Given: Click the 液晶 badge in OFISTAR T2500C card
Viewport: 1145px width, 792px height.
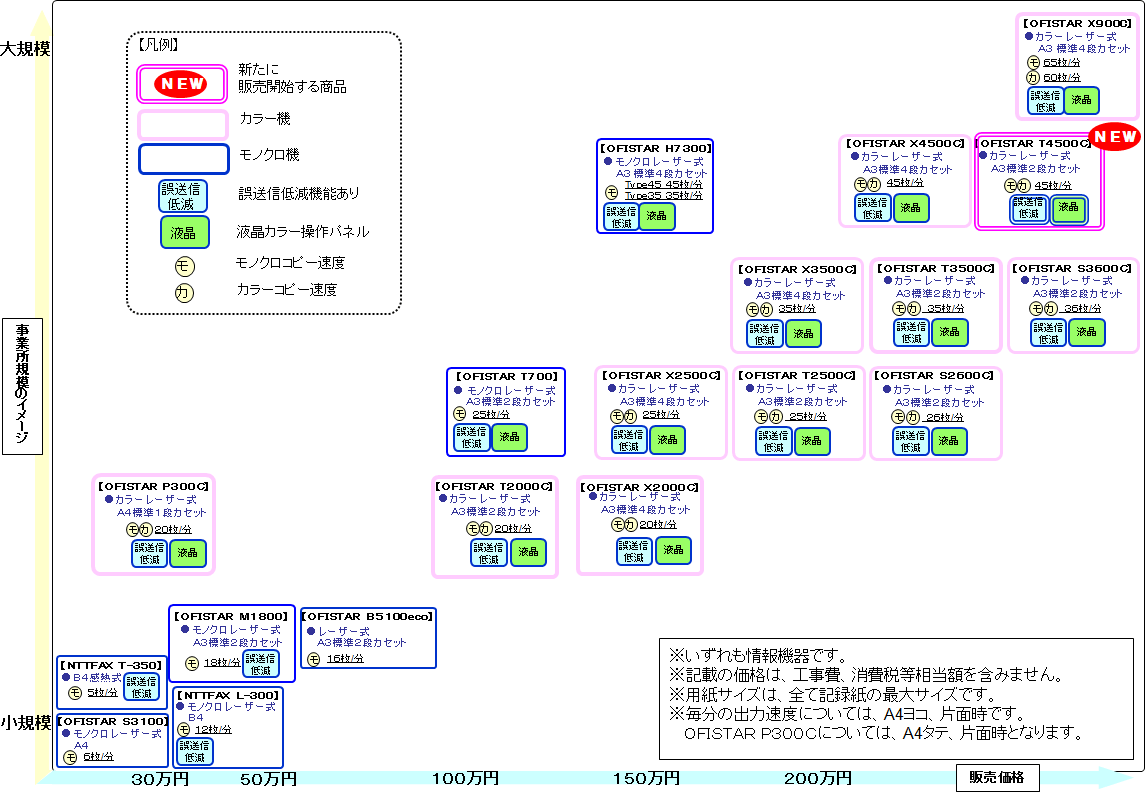Looking at the screenshot, I should [x=811, y=441].
